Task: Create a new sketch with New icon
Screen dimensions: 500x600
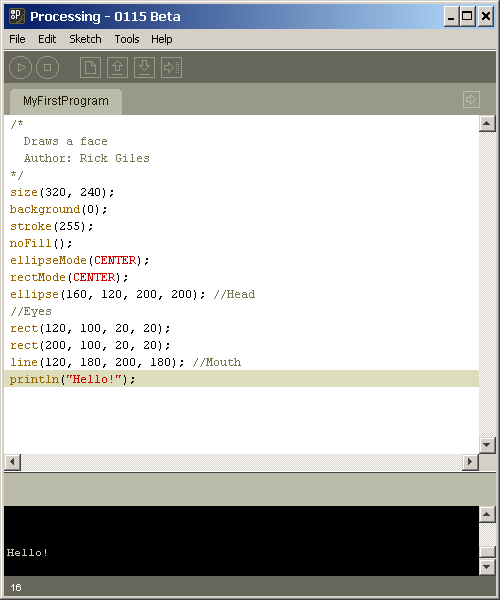Action: (x=90, y=67)
